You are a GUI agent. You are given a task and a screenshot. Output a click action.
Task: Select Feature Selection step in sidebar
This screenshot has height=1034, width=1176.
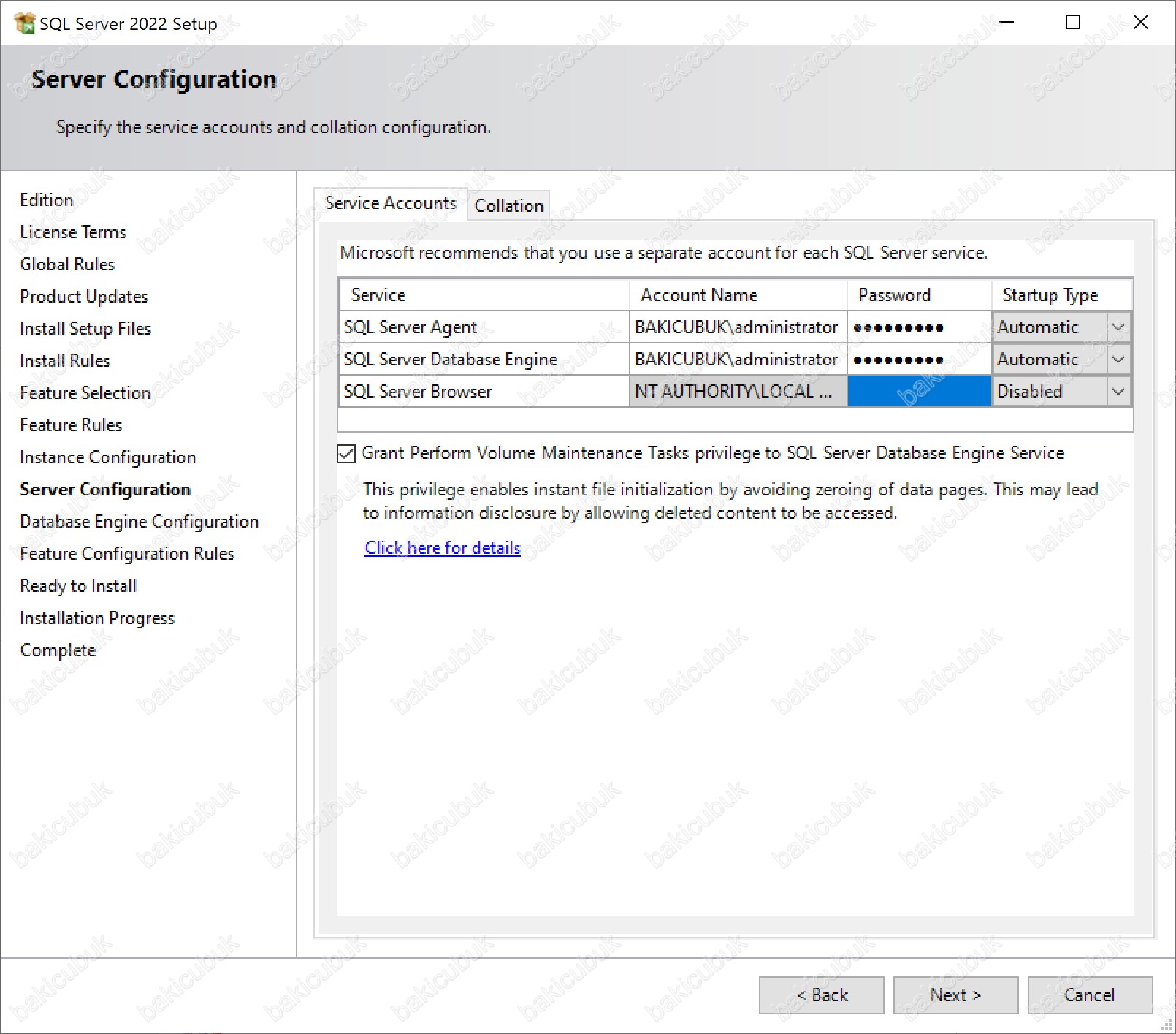coord(85,393)
